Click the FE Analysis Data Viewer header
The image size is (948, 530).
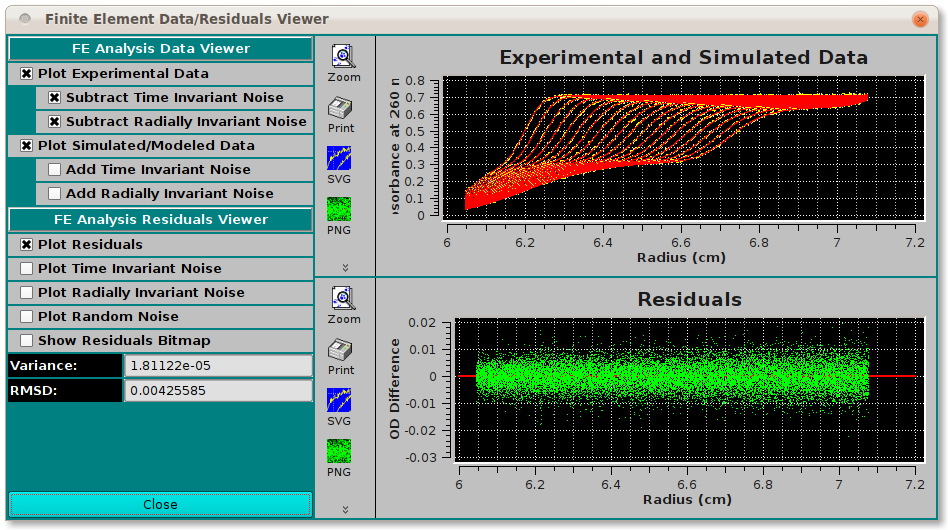click(160, 49)
